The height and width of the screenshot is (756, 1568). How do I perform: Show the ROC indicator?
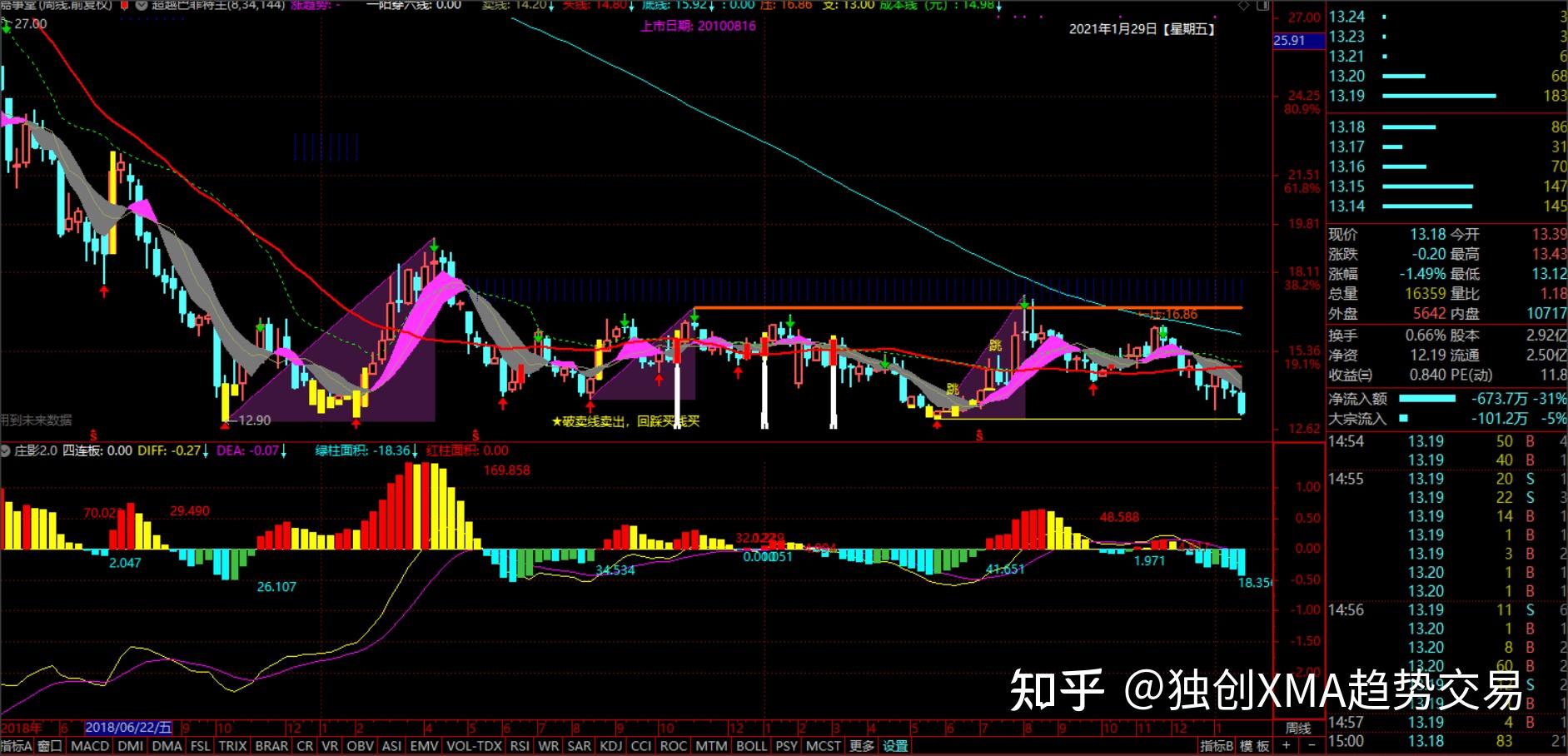674,746
